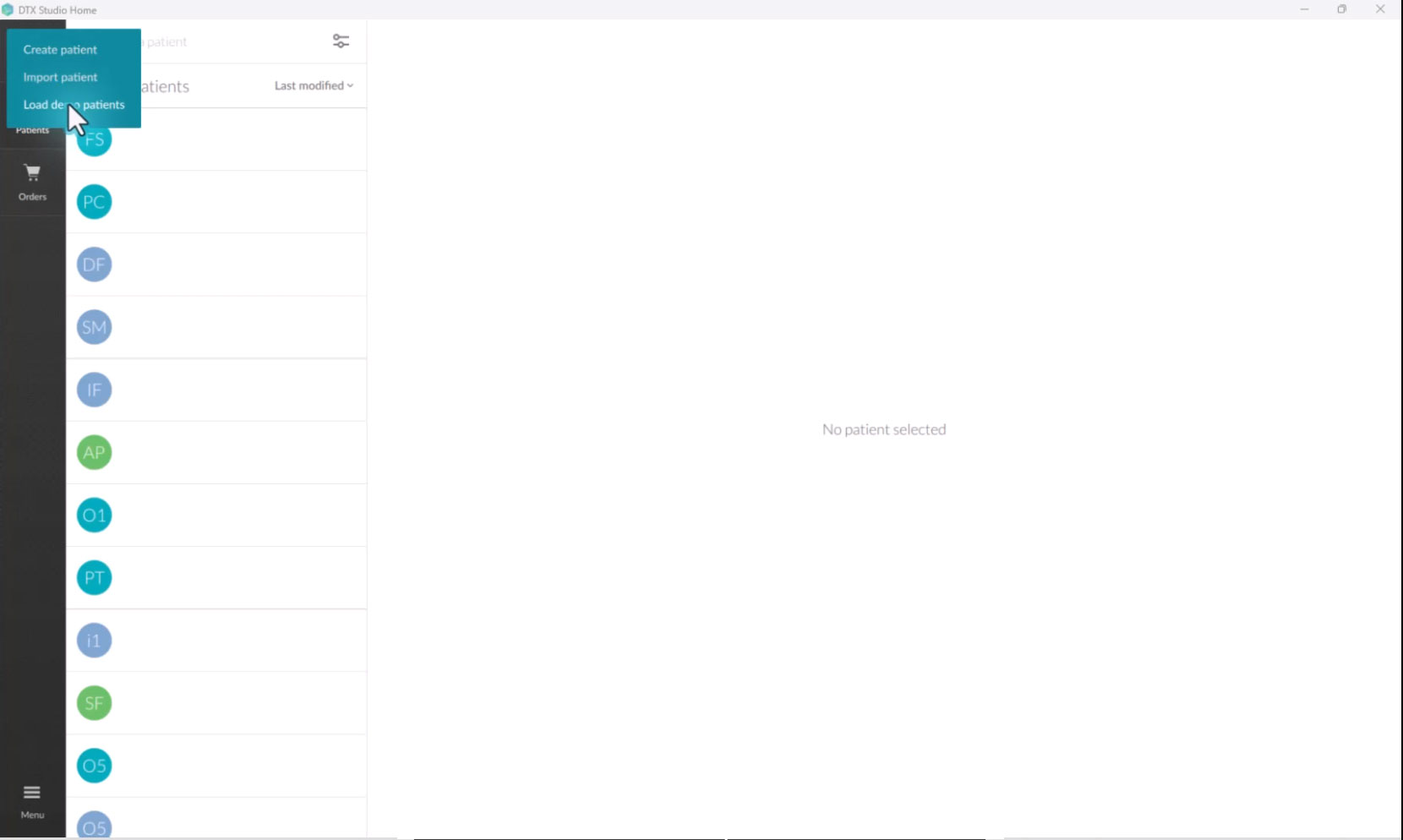Select the teal O5 patient avatar
1403x840 pixels.
[x=94, y=765]
